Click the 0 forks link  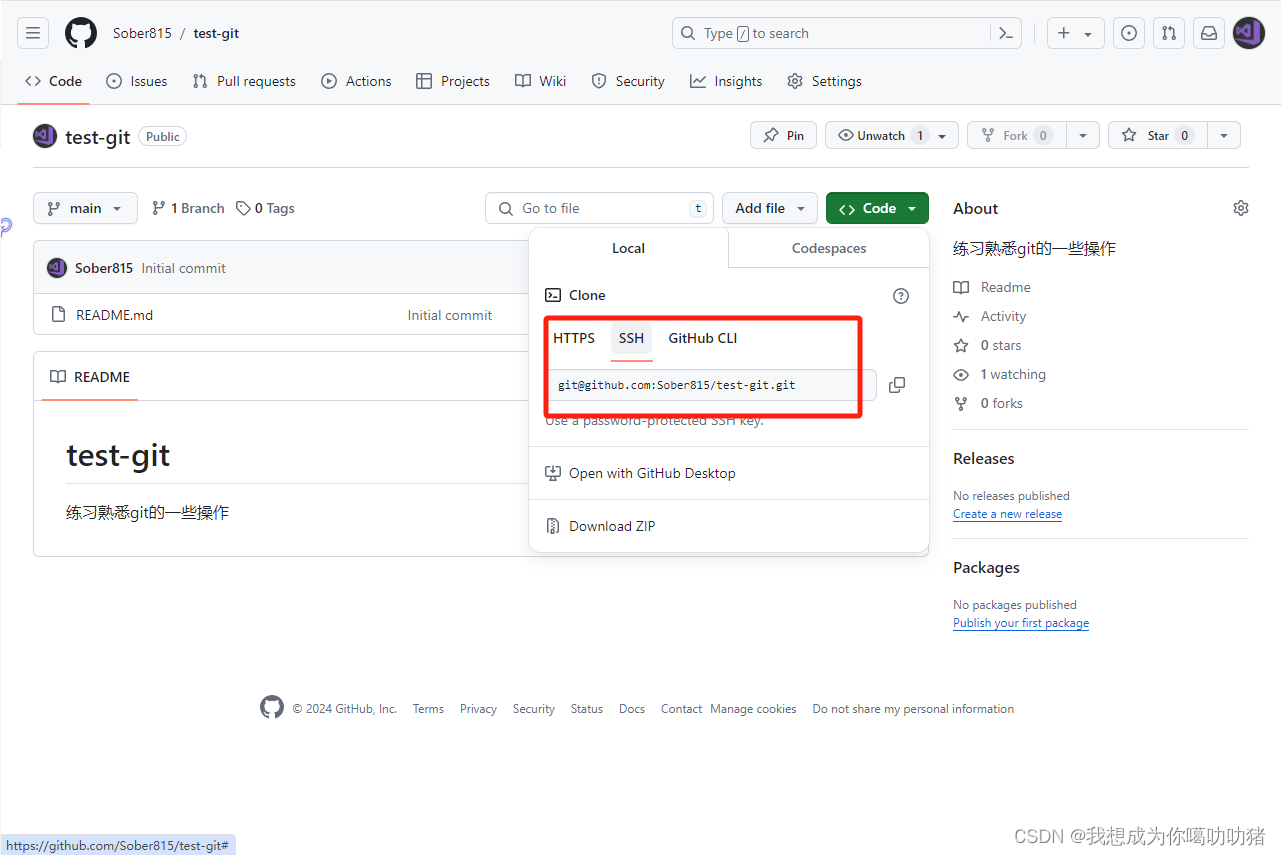[988, 403]
